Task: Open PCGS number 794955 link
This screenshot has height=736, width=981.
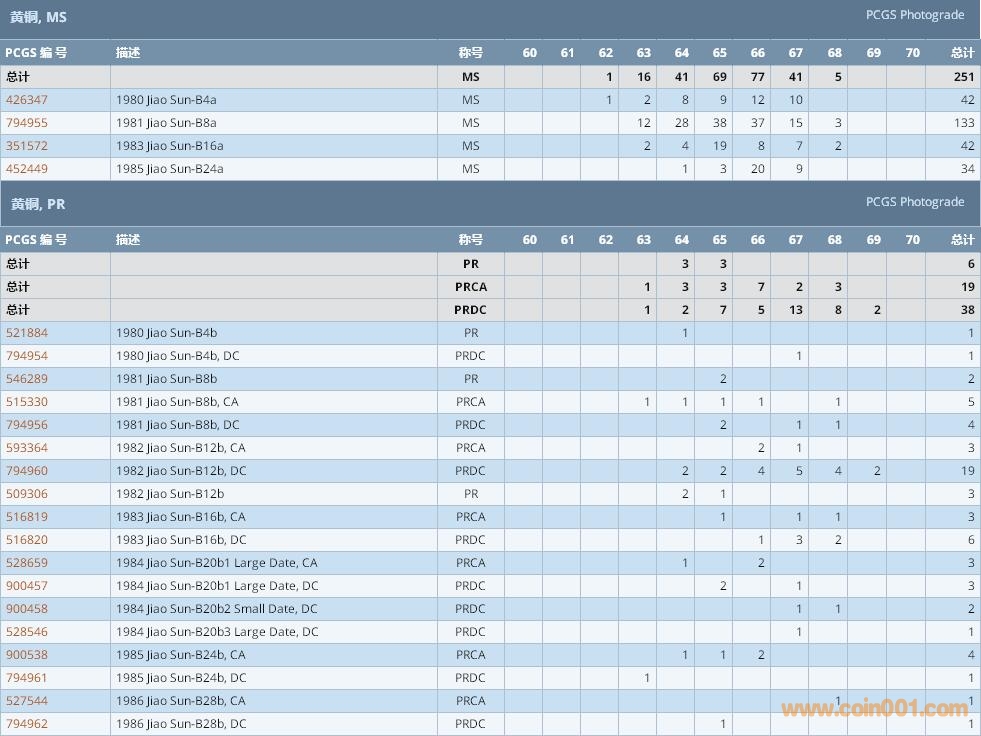Action: coord(27,123)
